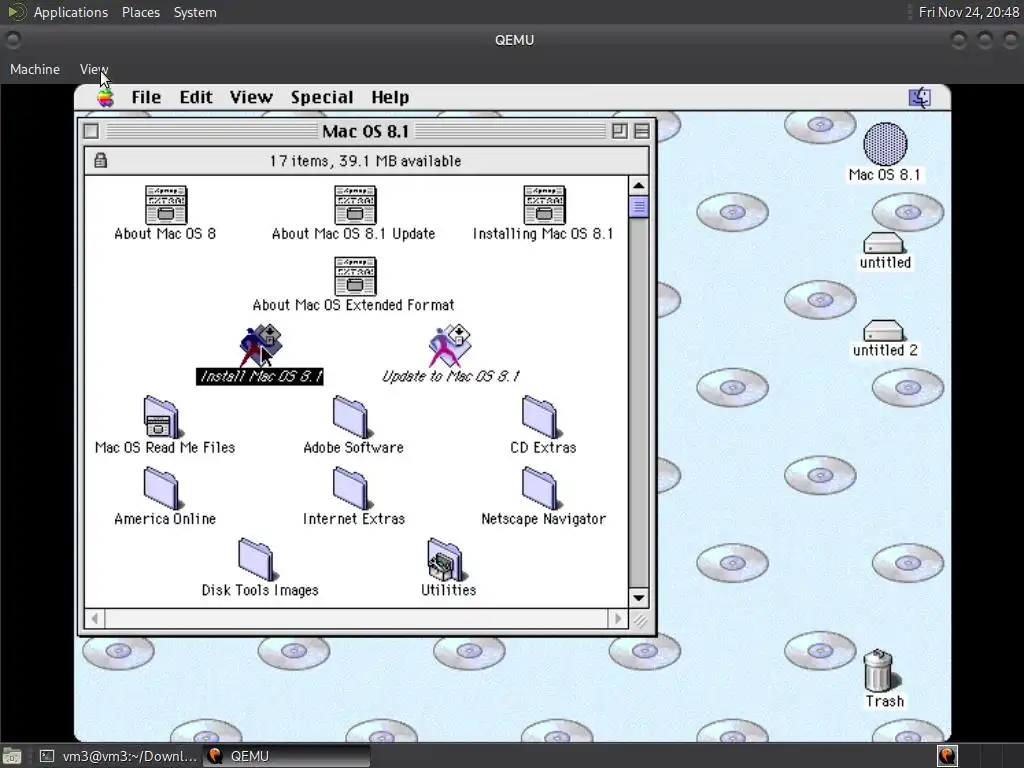
Task: Click the window close box of Mac OS 8.1
Action: click(91, 131)
